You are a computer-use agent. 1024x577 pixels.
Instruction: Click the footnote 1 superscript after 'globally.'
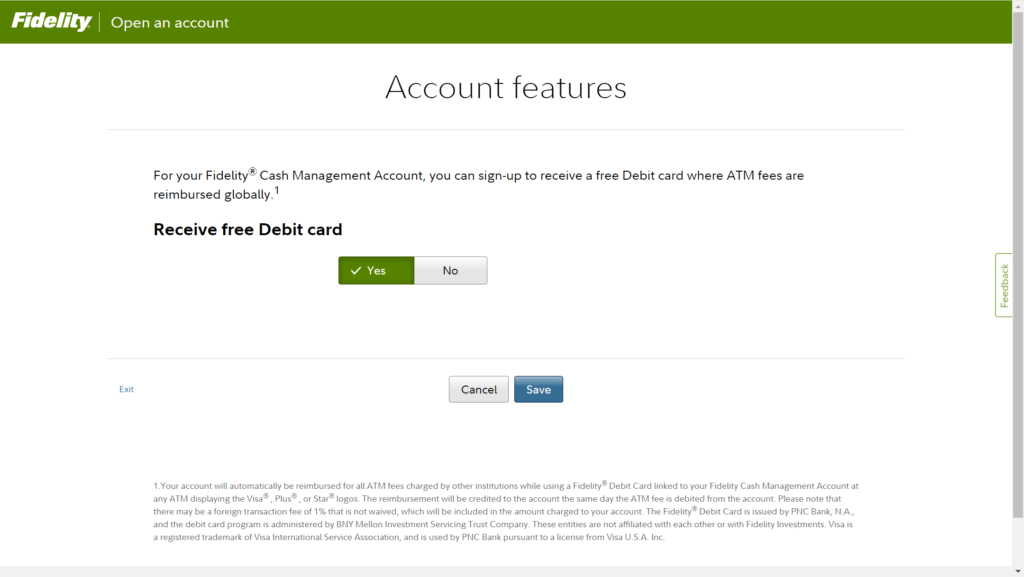(x=277, y=191)
